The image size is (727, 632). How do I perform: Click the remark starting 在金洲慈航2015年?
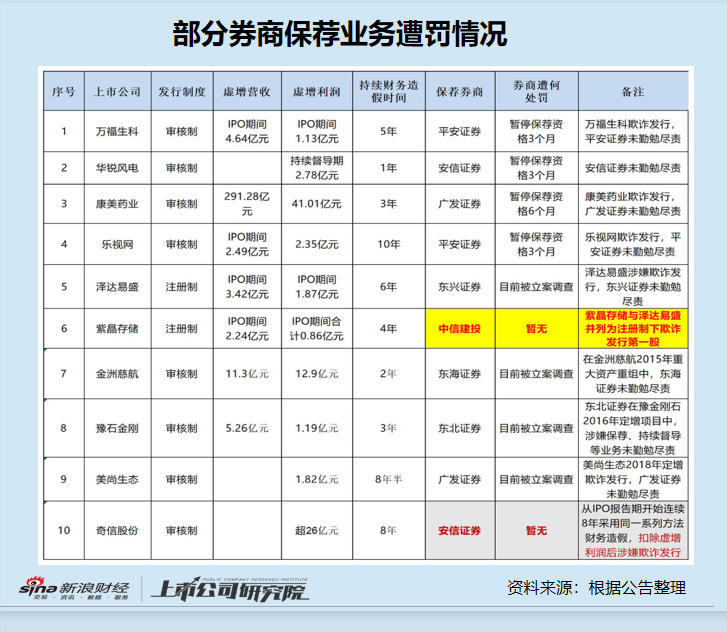633,373
